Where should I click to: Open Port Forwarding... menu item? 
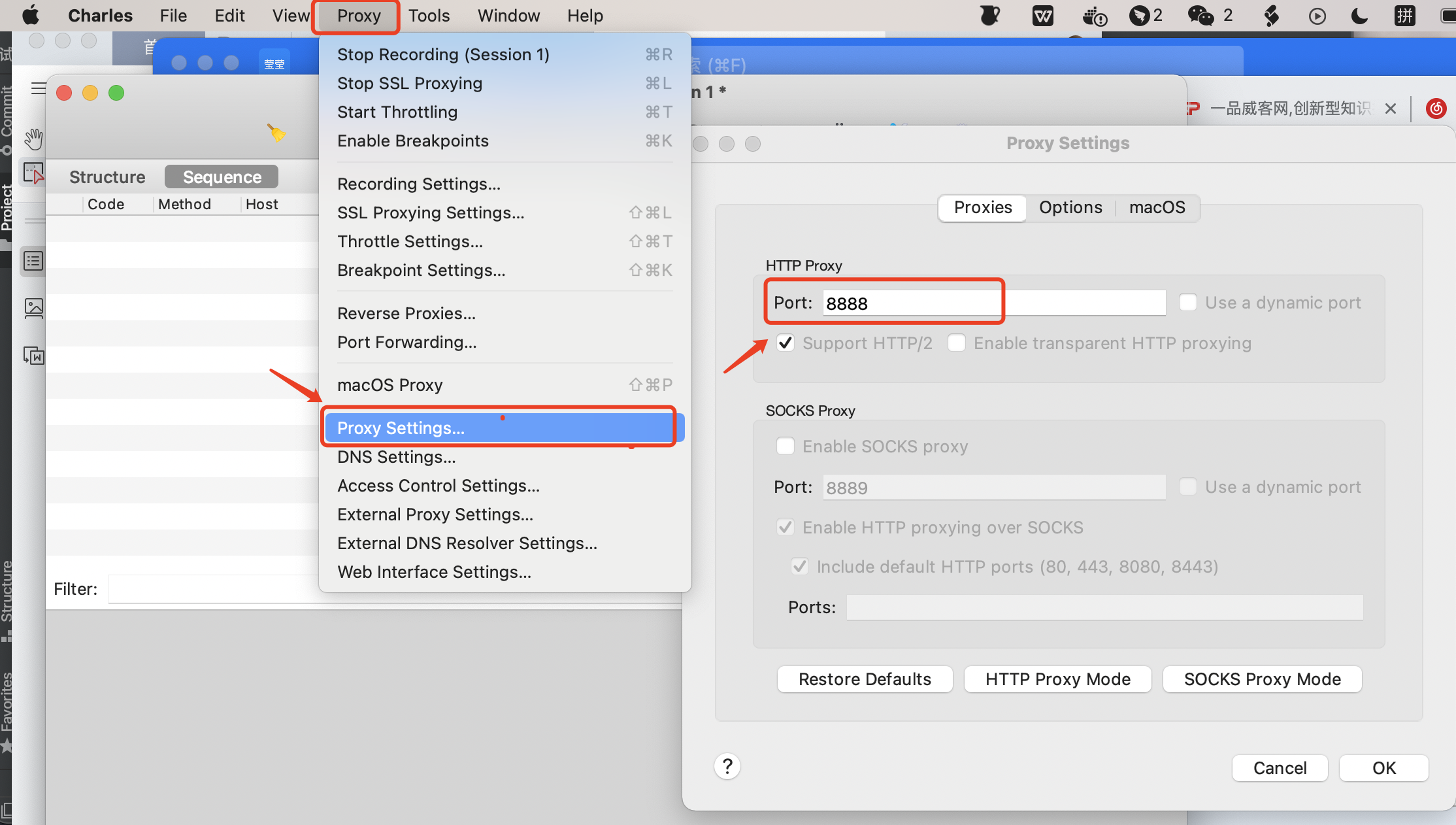click(505, 342)
